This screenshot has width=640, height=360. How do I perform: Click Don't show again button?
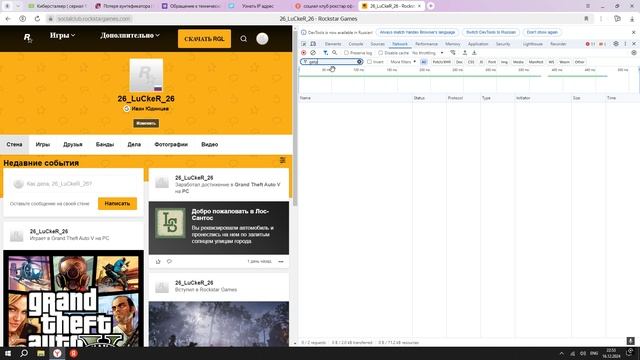click(x=542, y=32)
